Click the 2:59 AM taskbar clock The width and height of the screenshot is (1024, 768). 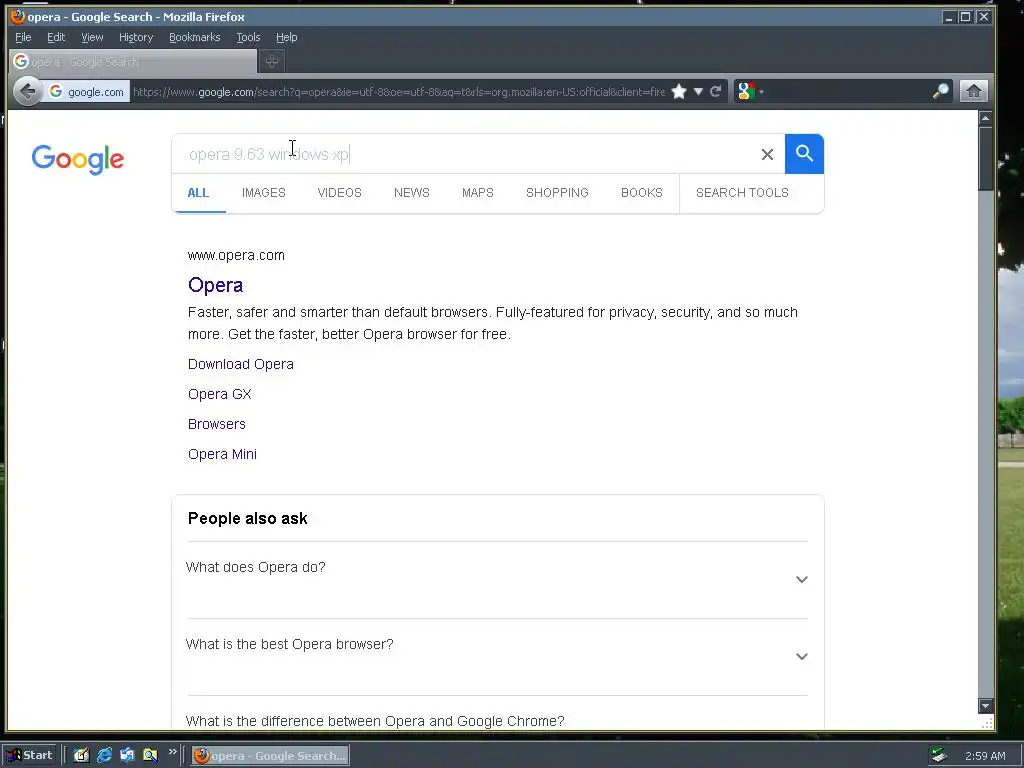click(985, 756)
